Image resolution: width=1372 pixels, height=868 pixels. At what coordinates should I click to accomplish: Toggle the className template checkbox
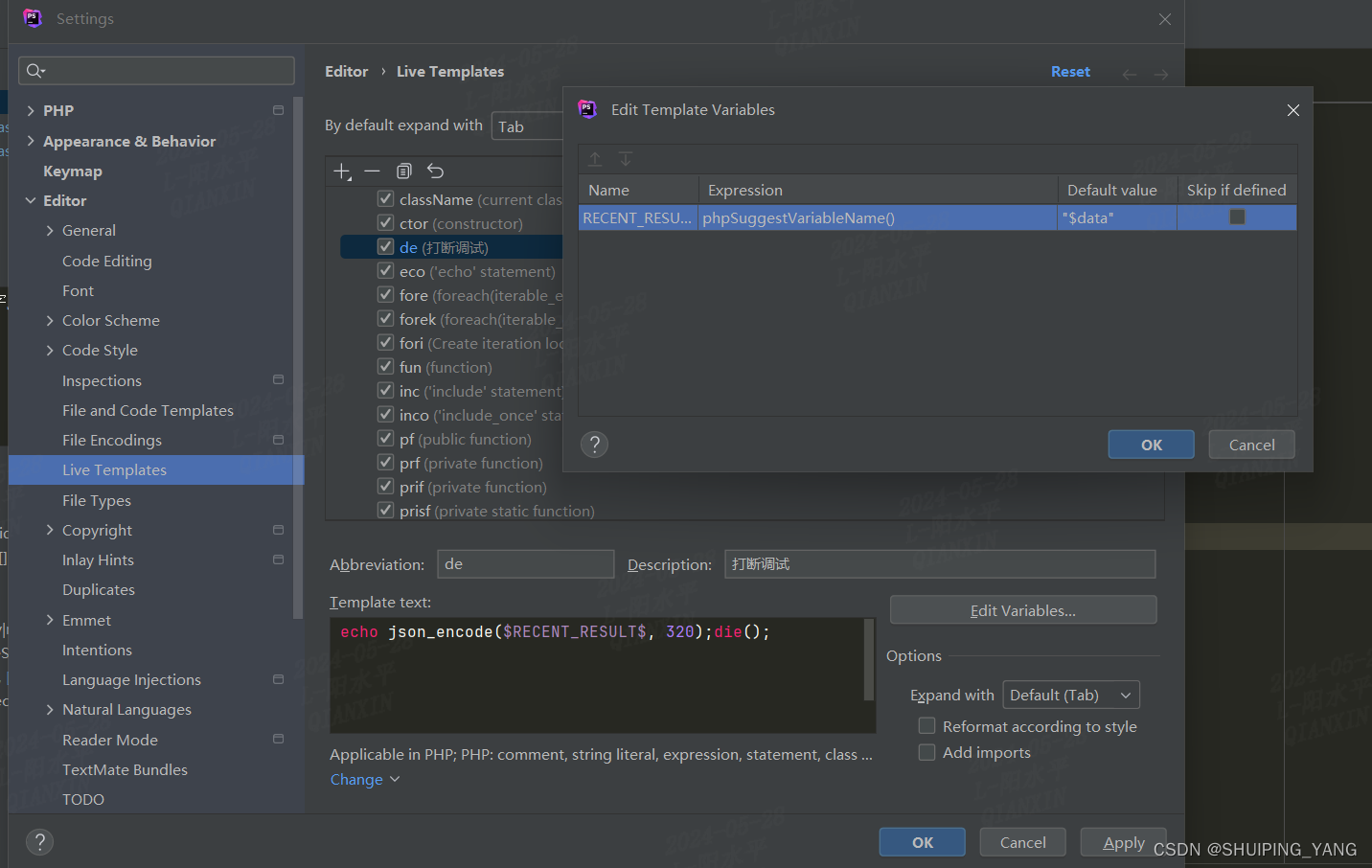click(385, 198)
